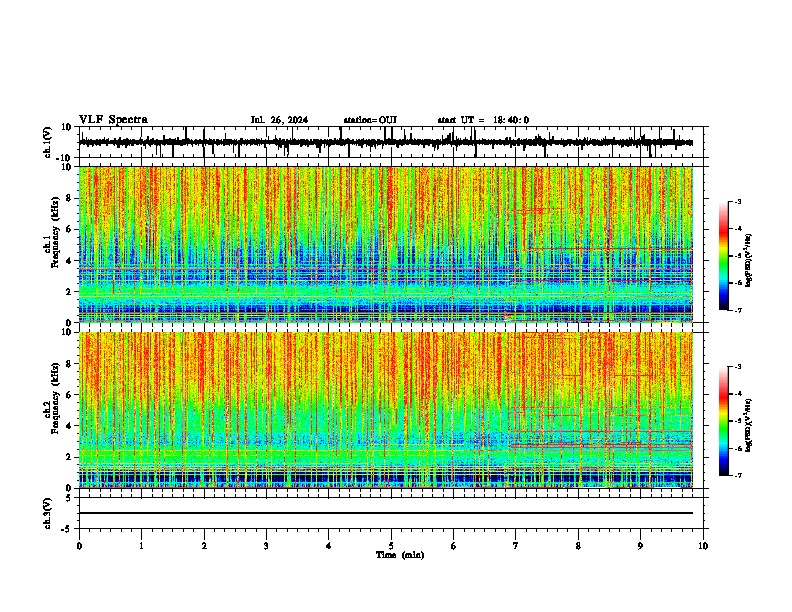Click ch.1 "Frequency (kHz)" axis label
The height and width of the screenshot is (612, 792).
(55, 232)
